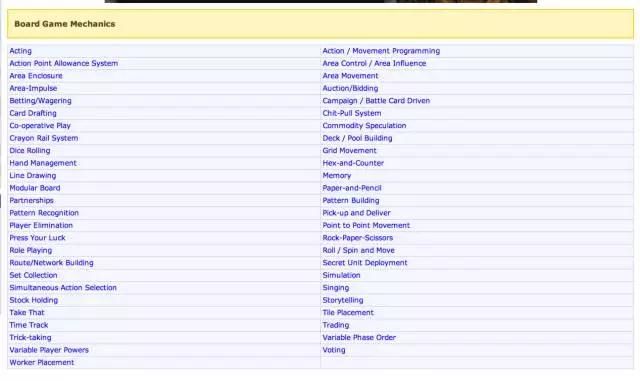
Task: Click the Trick-taking link
Action: pos(30,338)
